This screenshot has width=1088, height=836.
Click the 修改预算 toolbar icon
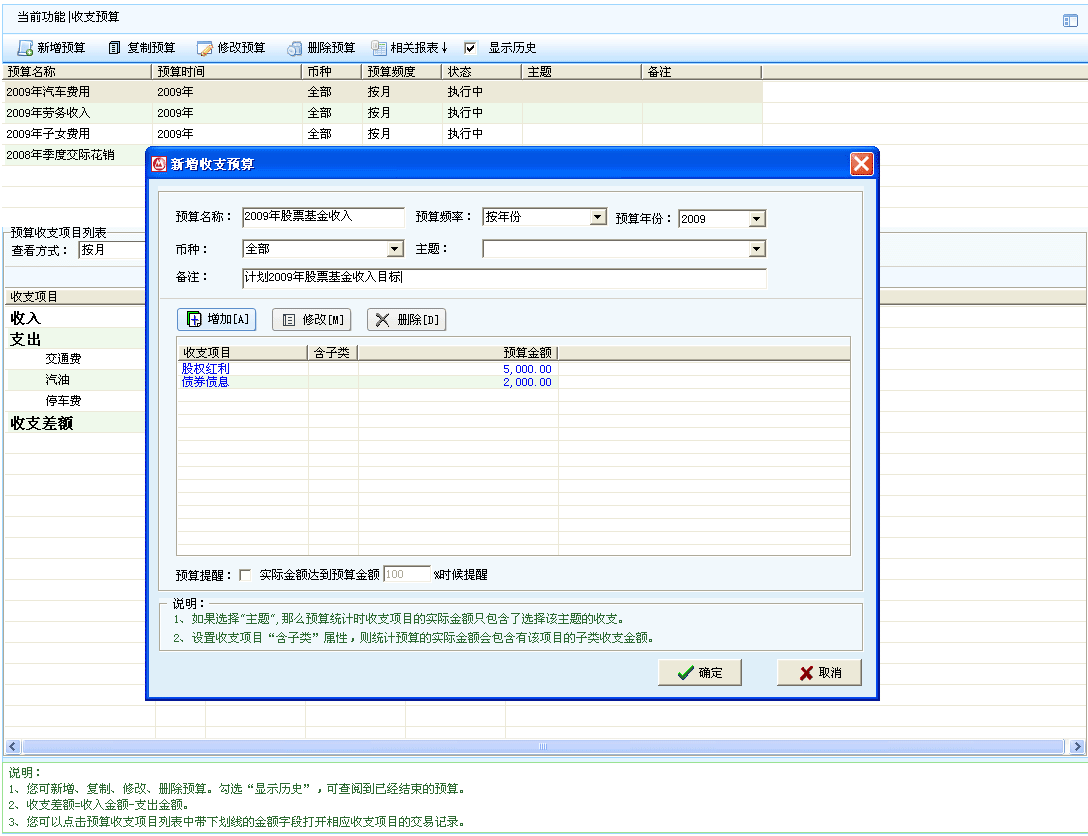pyautogui.click(x=204, y=48)
